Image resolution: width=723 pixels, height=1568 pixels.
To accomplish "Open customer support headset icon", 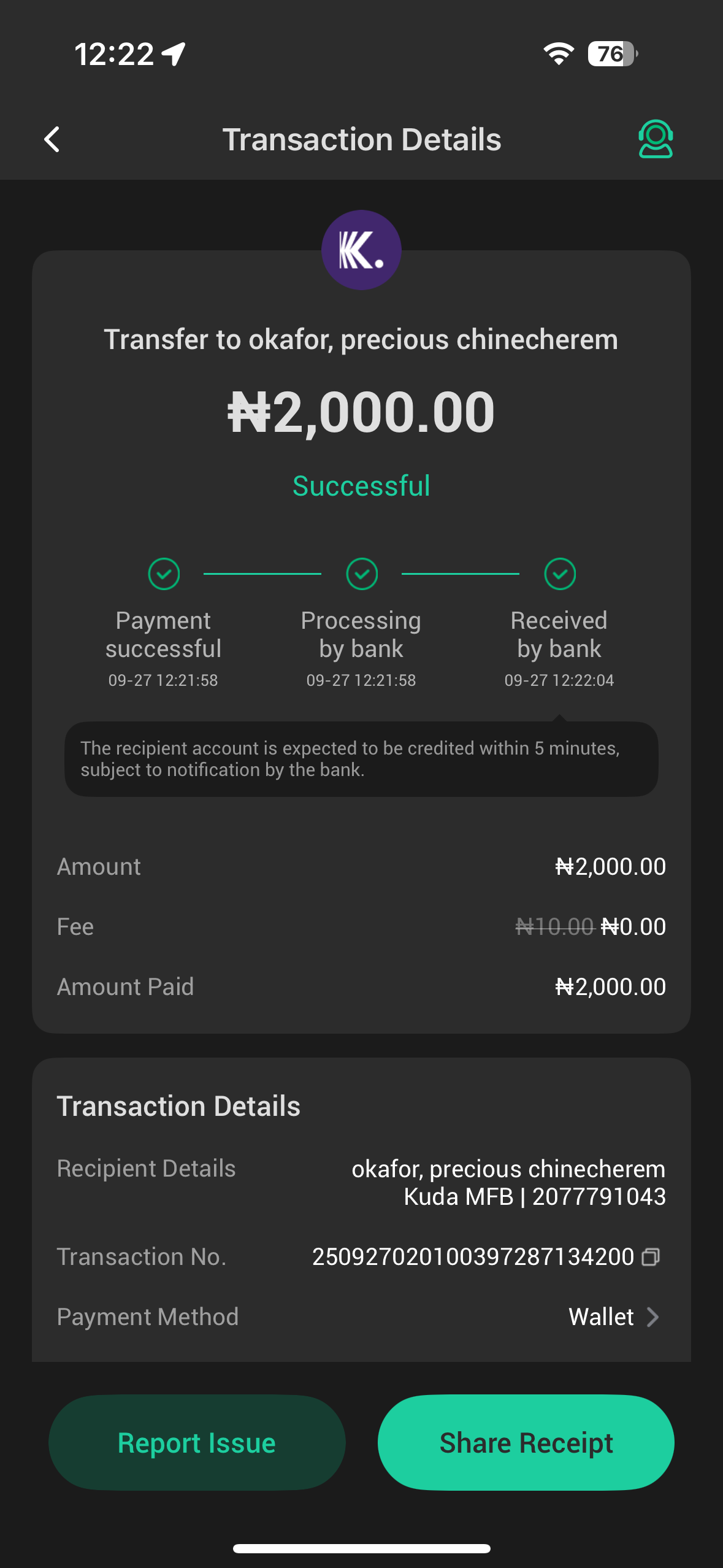I will coord(656,139).
